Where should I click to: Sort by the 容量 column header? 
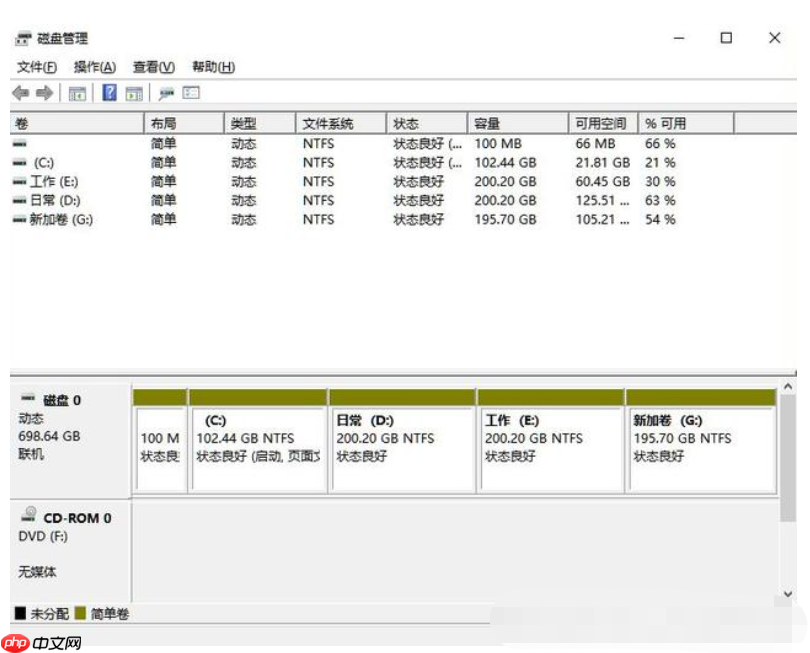click(516, 123)
